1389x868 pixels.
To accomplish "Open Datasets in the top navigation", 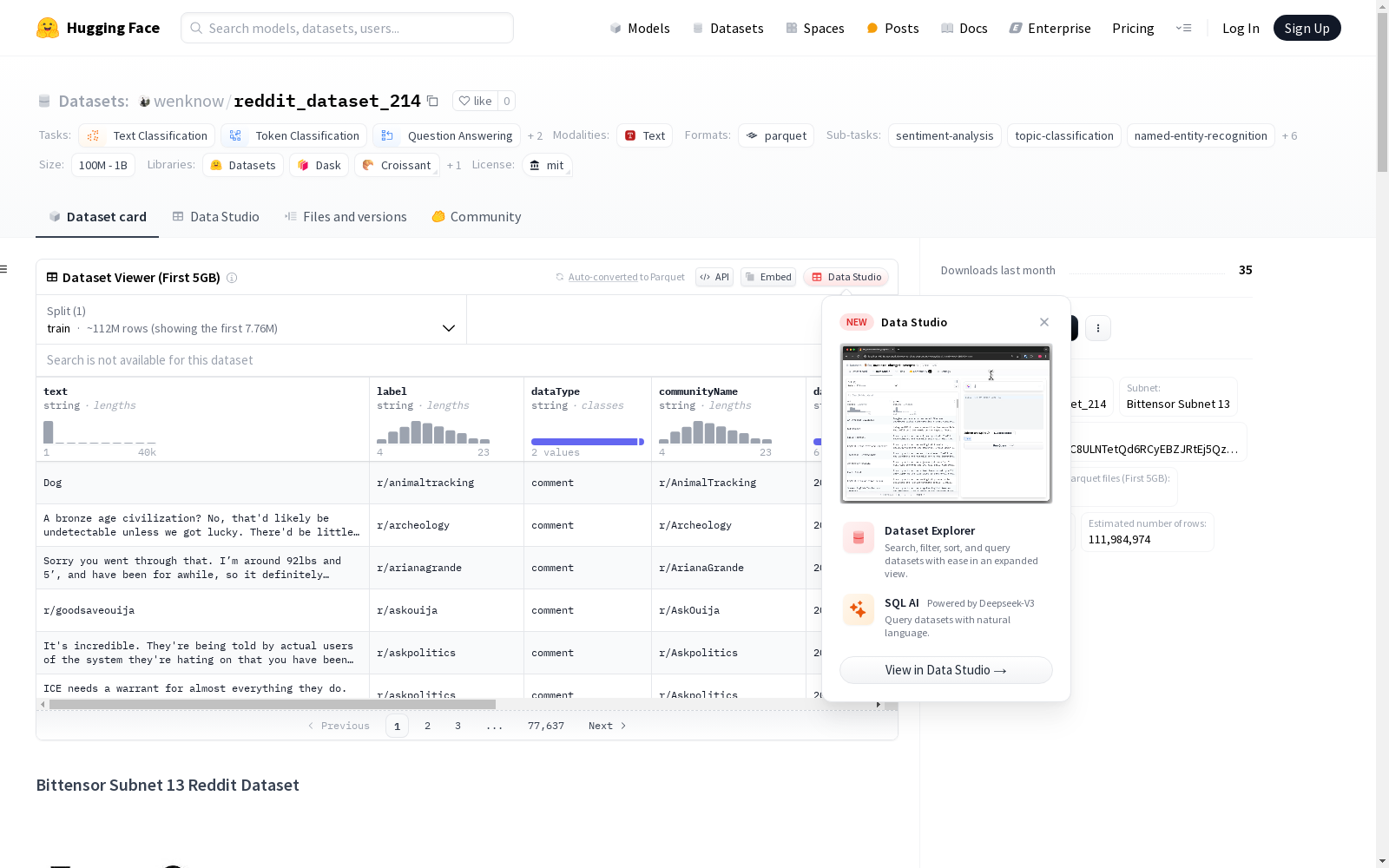I will (x=727, y=28).
